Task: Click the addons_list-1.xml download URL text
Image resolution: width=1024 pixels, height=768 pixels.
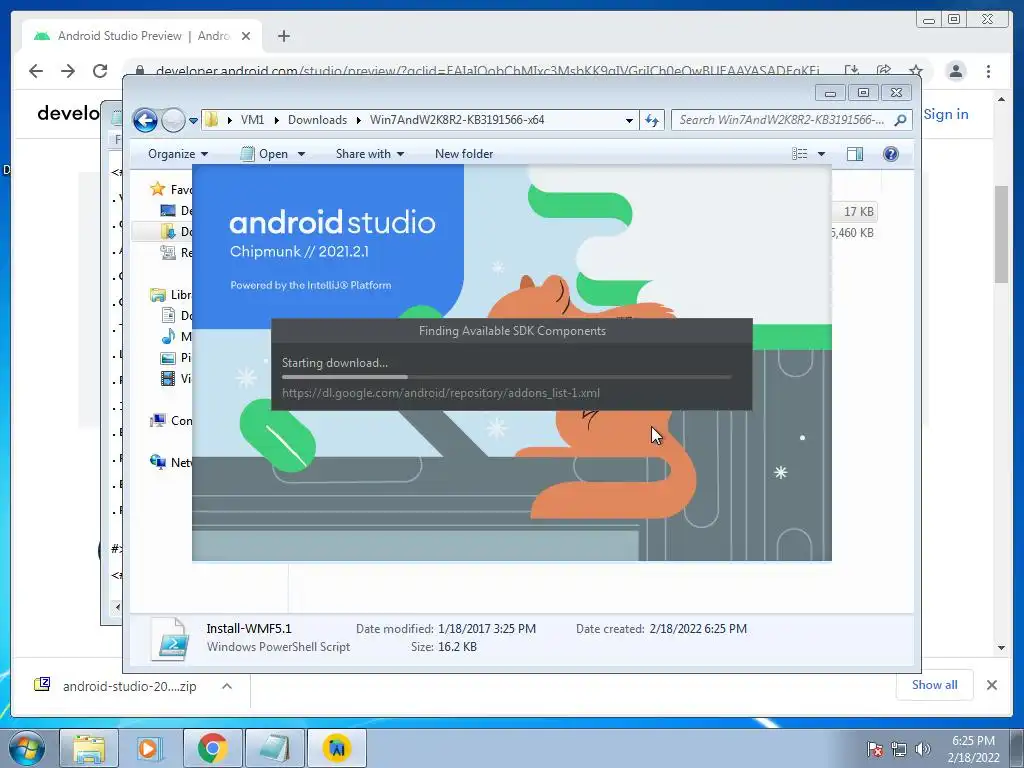Action: click(x=441, y=393)
